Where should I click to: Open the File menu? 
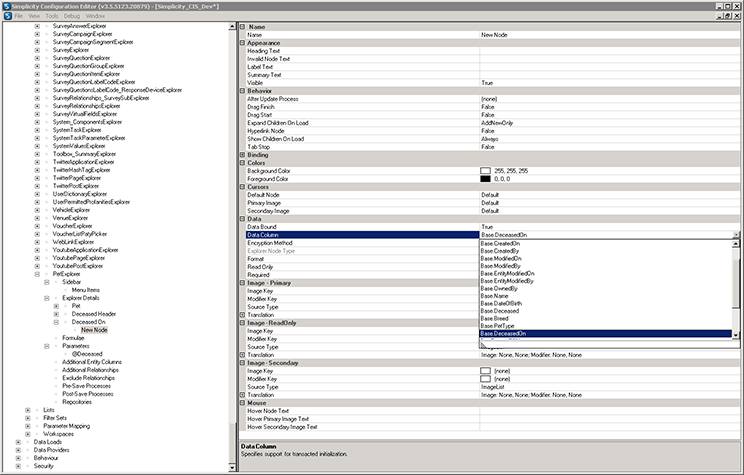[19, 16]
